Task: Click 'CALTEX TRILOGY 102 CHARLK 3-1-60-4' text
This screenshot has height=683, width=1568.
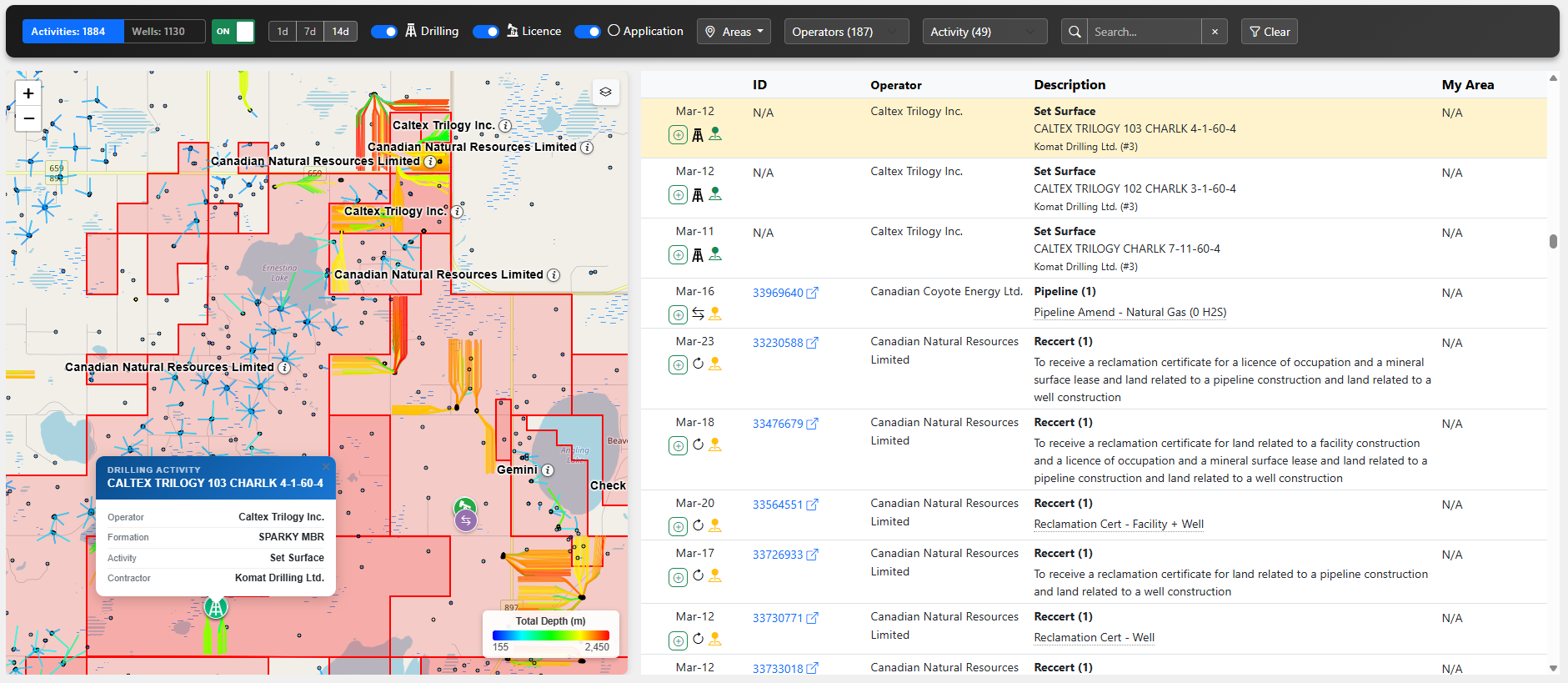Action: (1135, 188)
